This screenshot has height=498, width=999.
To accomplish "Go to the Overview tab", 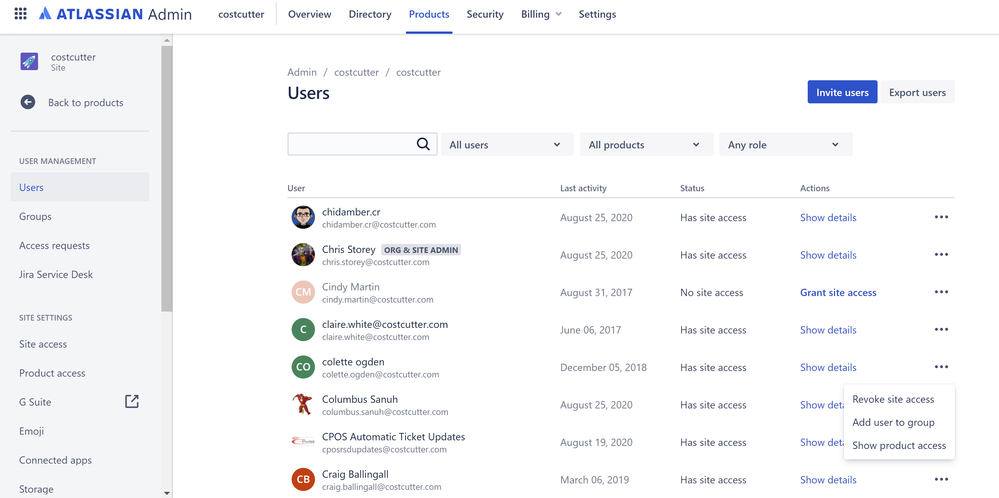I will click(x=310, y=14).
